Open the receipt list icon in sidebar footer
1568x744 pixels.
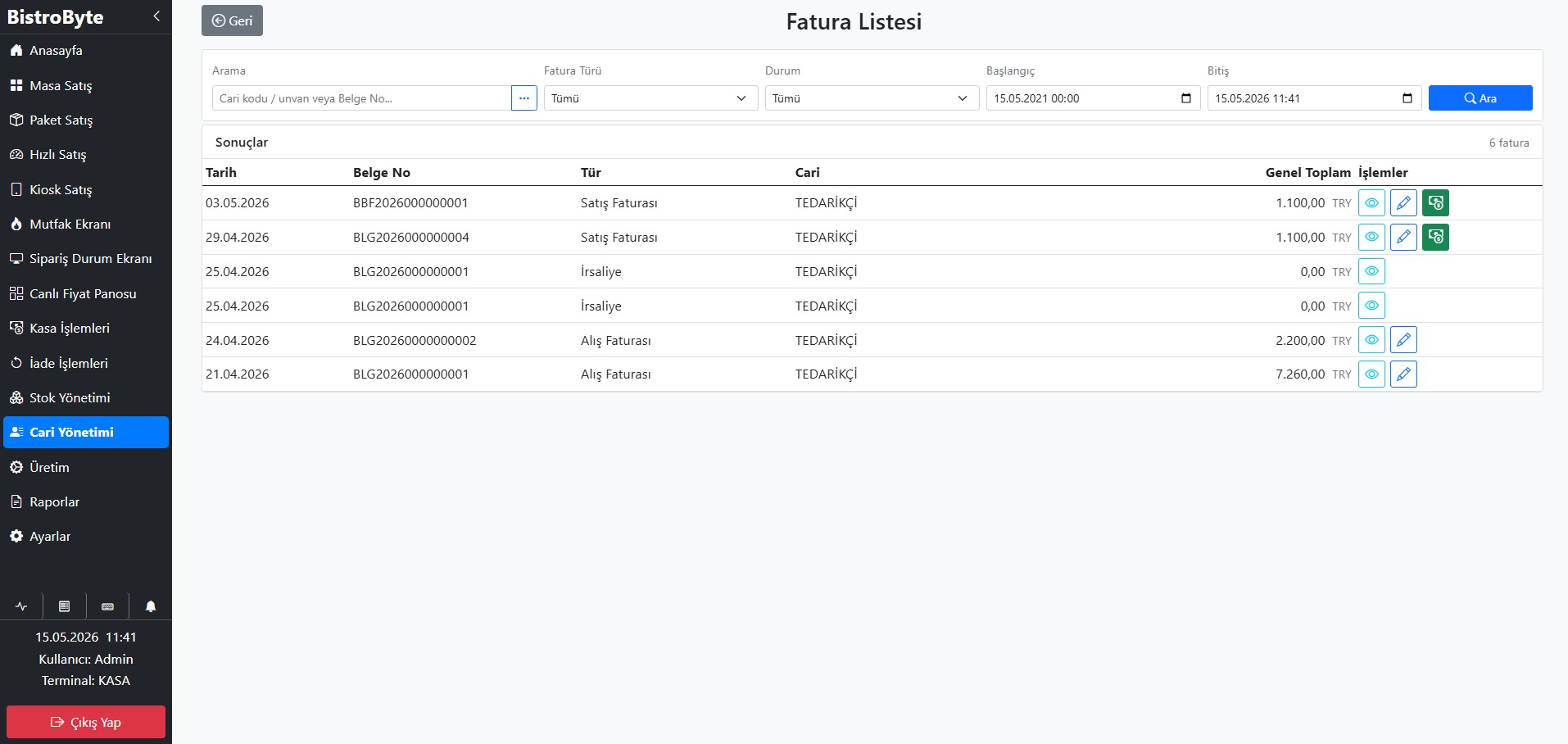pos(65,606)
